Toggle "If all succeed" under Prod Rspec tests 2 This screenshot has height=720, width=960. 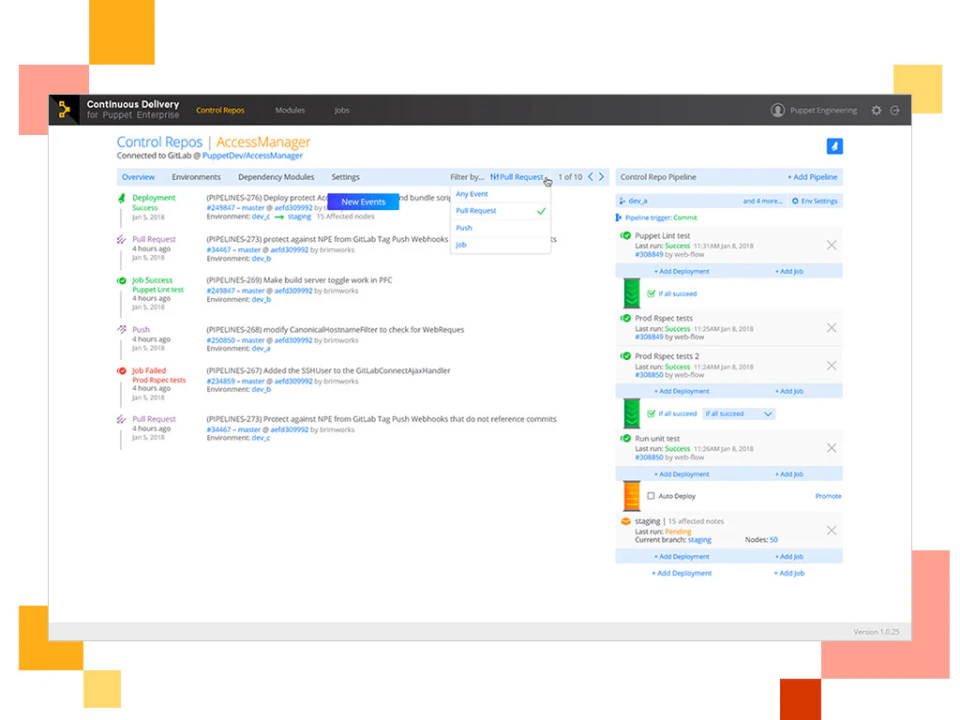tap(651, 413)
